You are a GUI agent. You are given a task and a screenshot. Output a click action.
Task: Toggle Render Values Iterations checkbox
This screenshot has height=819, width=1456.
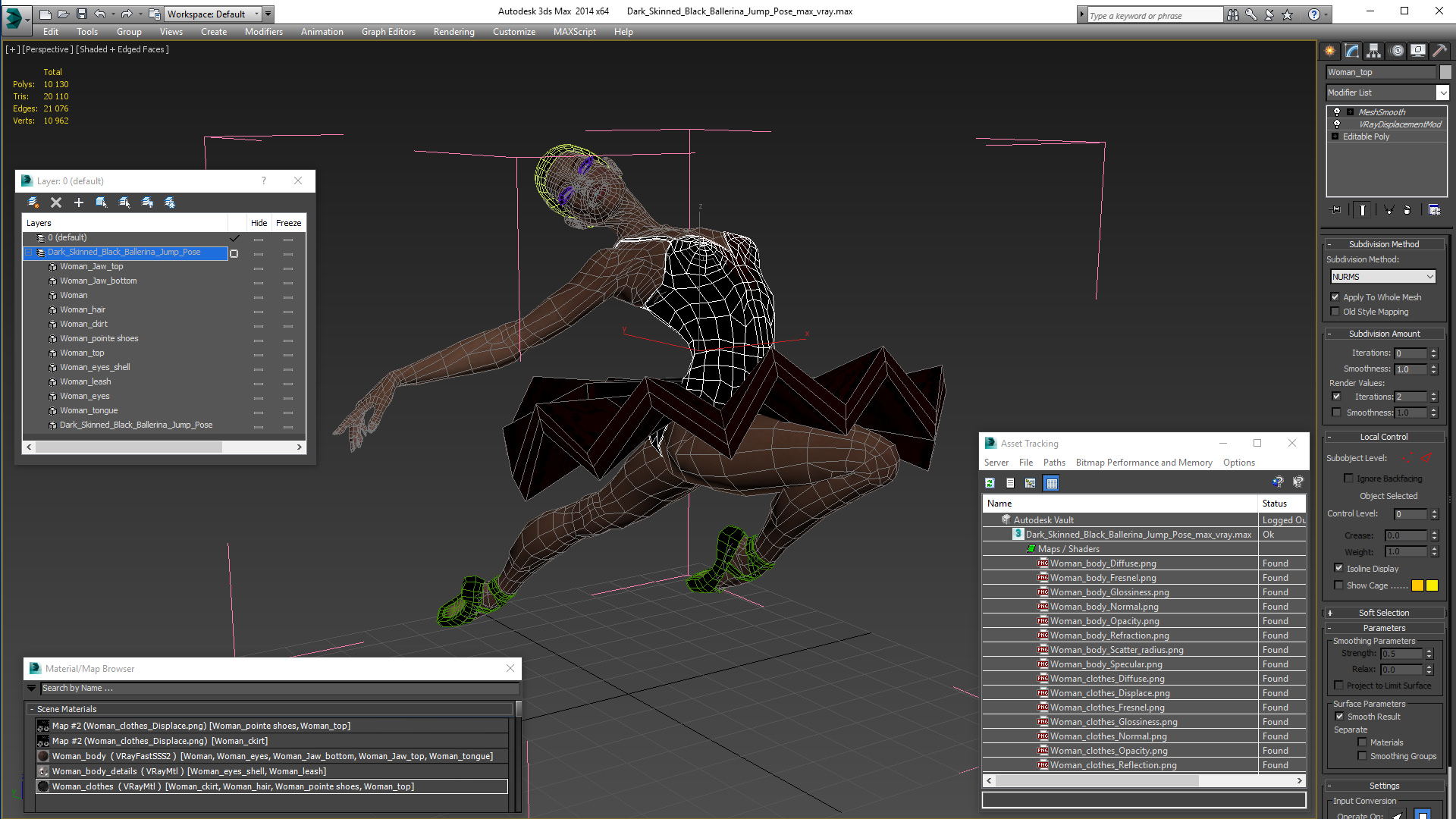point(1337,397)
